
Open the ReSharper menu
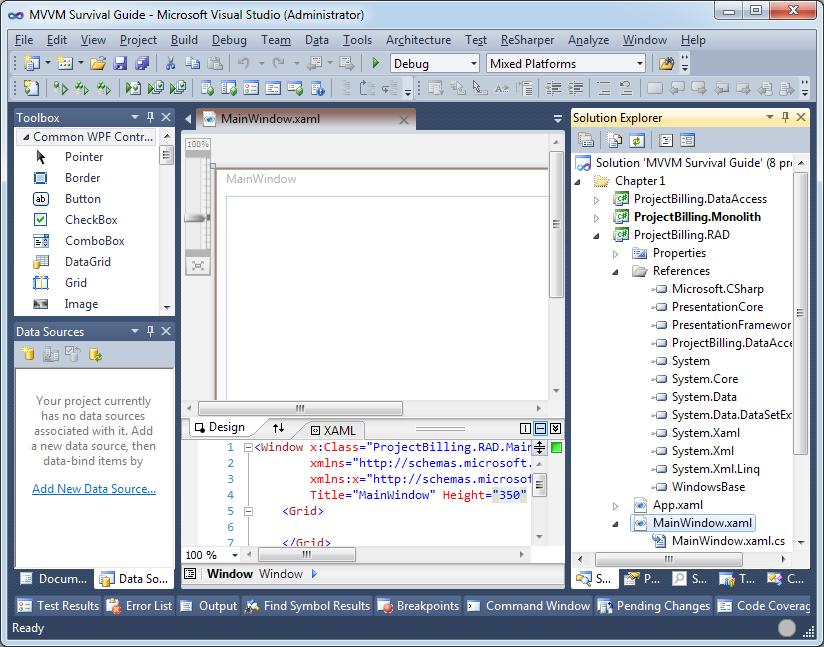pyautogui.click(x=527, y=40)
